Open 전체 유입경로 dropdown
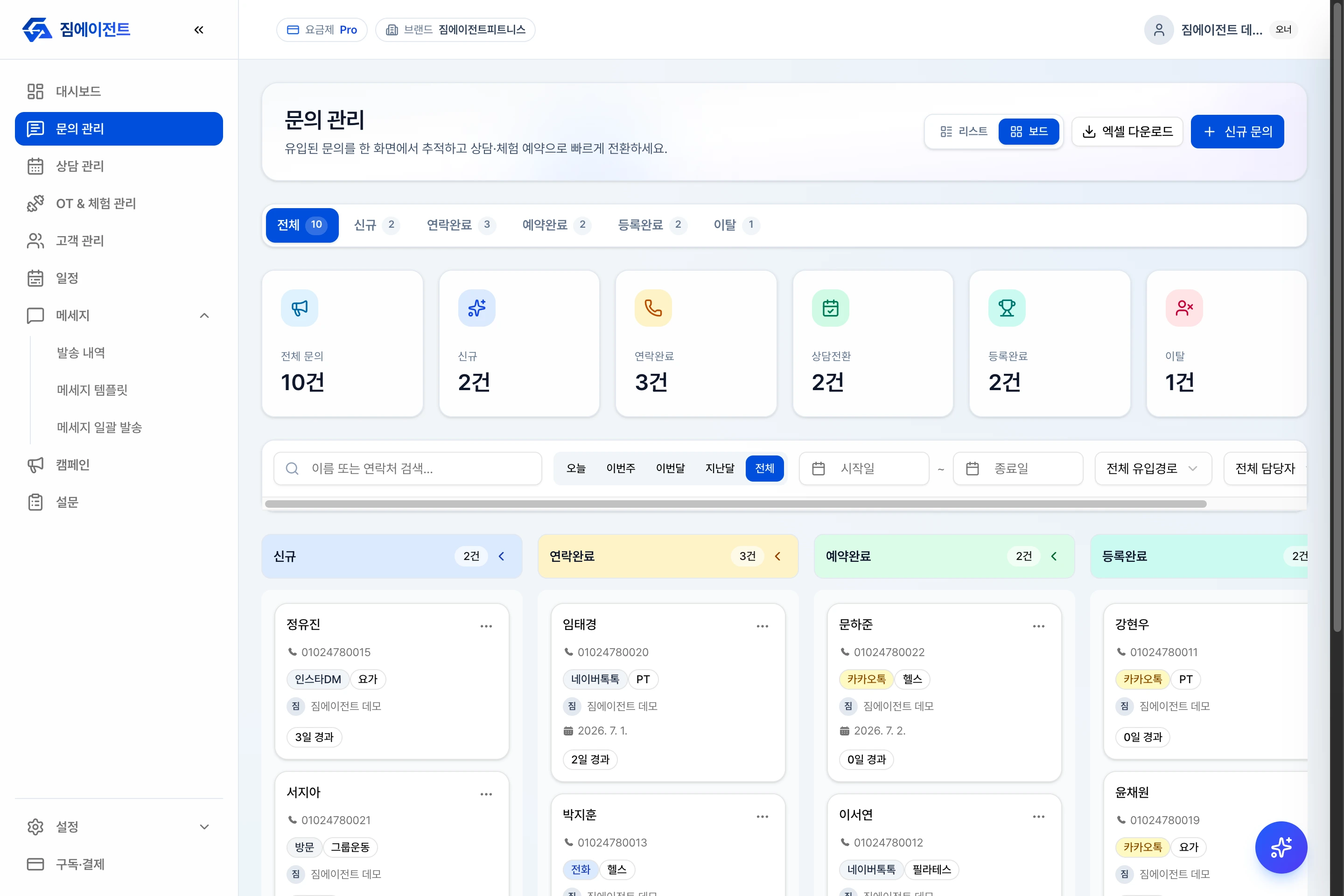 click(1153, 469)
